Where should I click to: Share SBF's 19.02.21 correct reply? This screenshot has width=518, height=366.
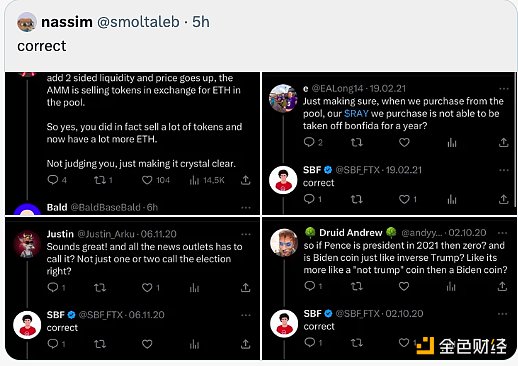click(x=503, y=199)
